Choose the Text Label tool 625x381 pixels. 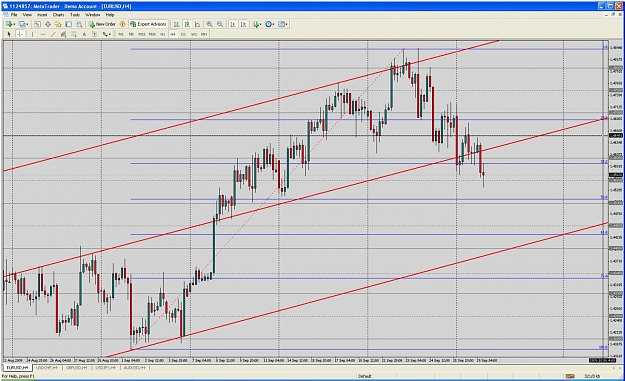(94, 34)
